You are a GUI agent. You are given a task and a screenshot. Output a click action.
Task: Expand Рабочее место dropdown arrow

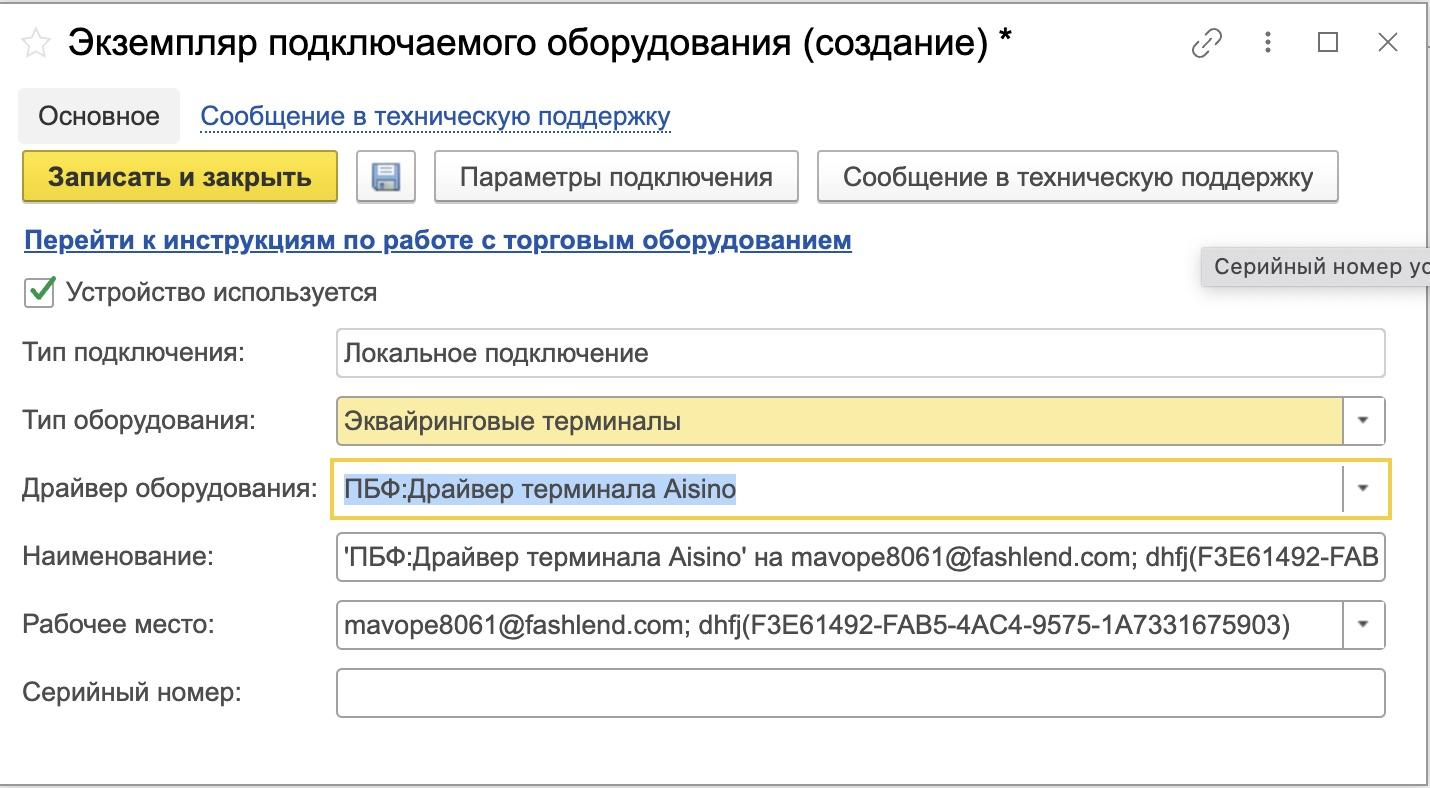[x=1363, y=625]
